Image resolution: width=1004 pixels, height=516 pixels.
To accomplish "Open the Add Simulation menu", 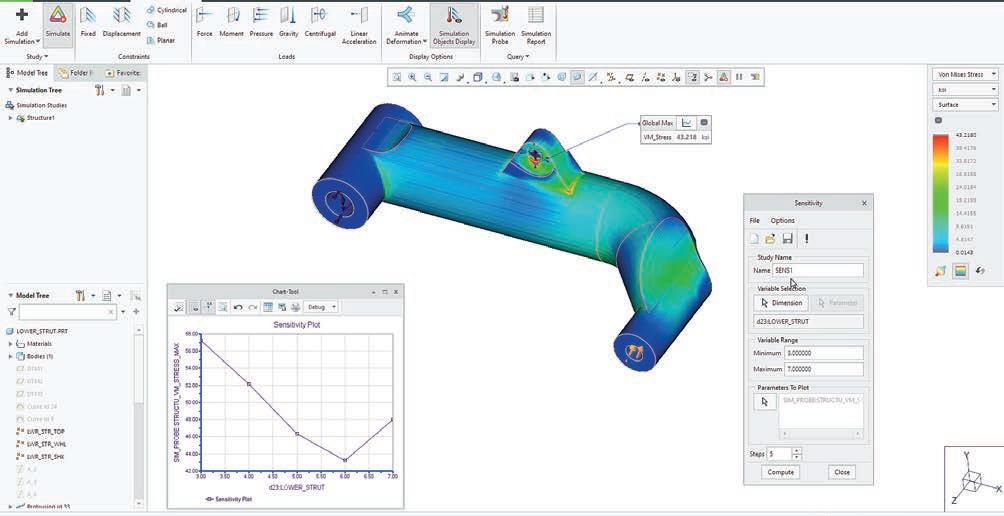I will (22, 26).
